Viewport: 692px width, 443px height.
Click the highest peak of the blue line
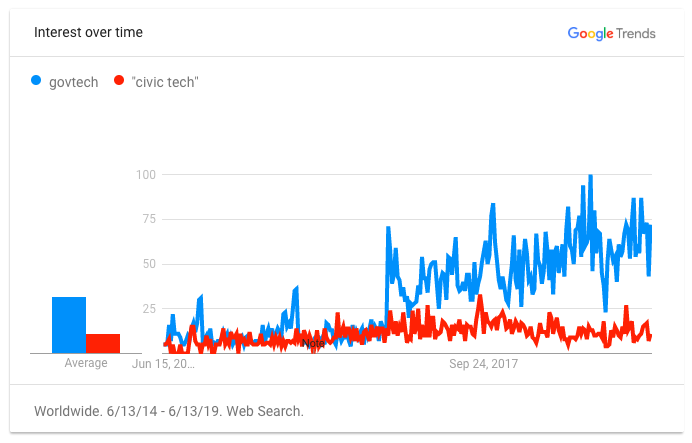591,177
